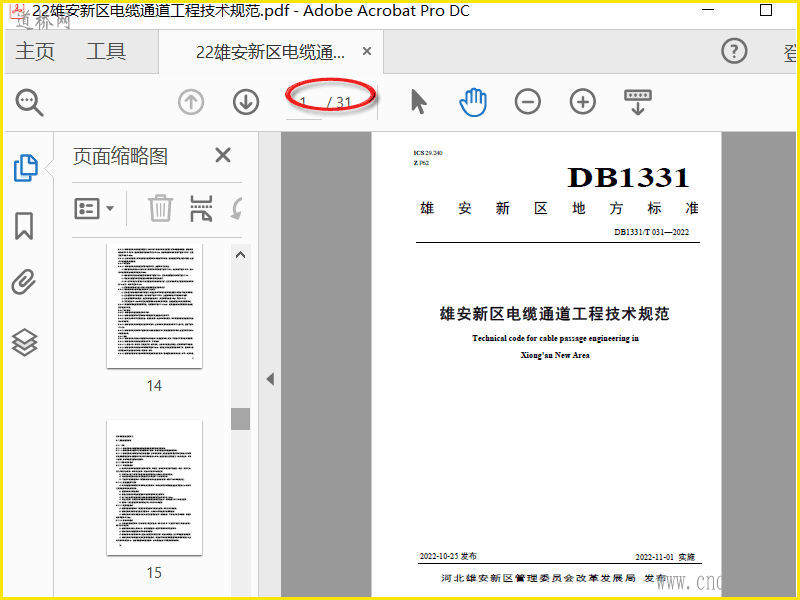Click 河北雄安新区管理委员会改革发展局 text
Viewport: 800px width, 600px height.
538,578
